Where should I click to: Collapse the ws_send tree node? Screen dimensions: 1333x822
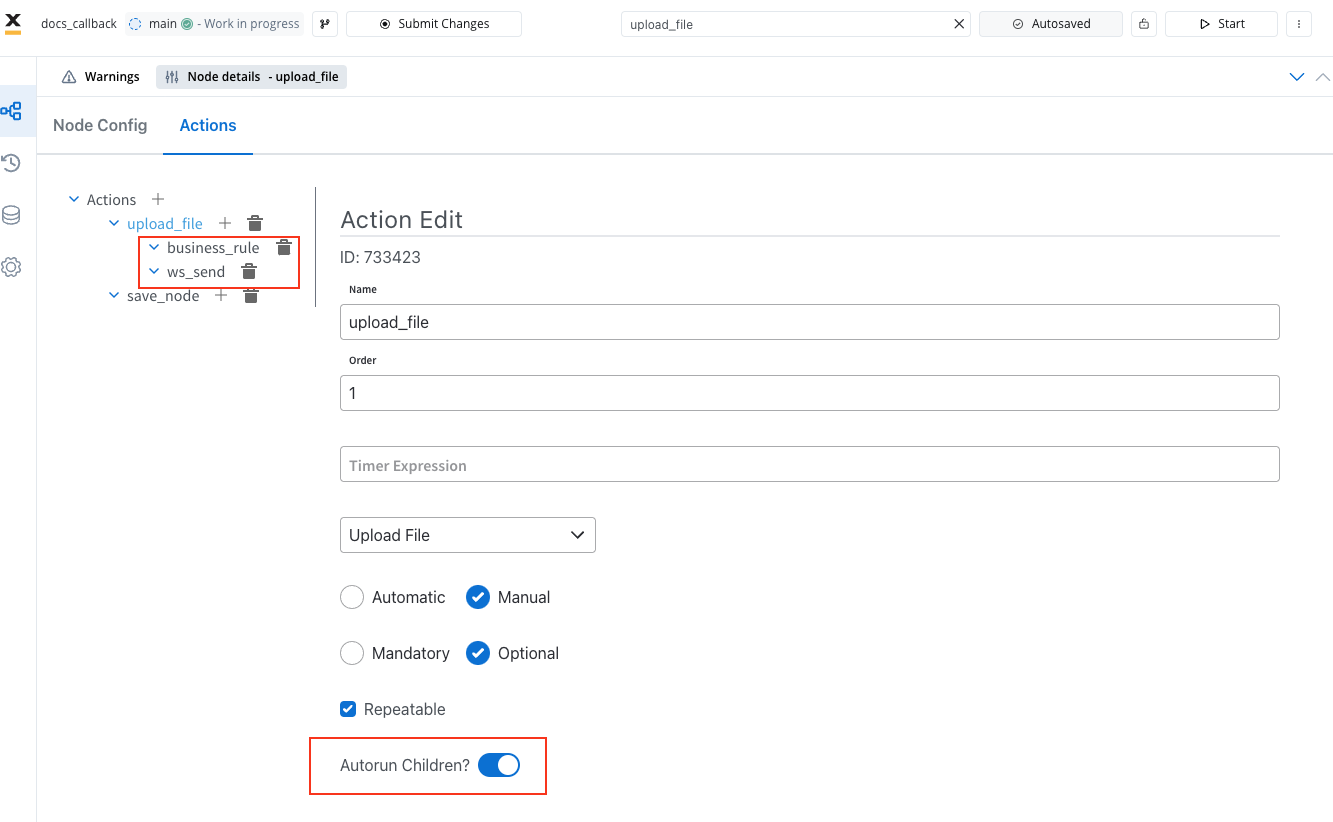154,271
